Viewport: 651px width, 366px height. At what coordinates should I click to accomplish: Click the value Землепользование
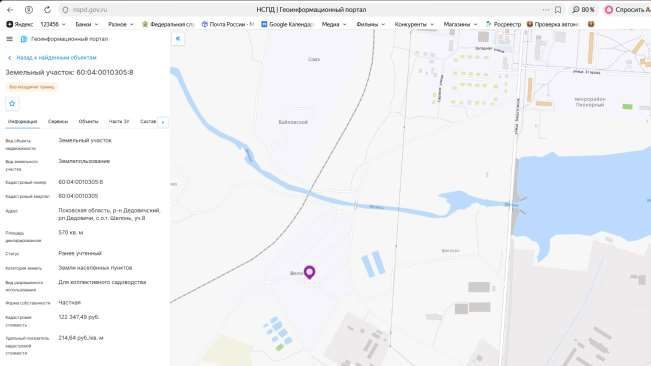coord(84,161)
